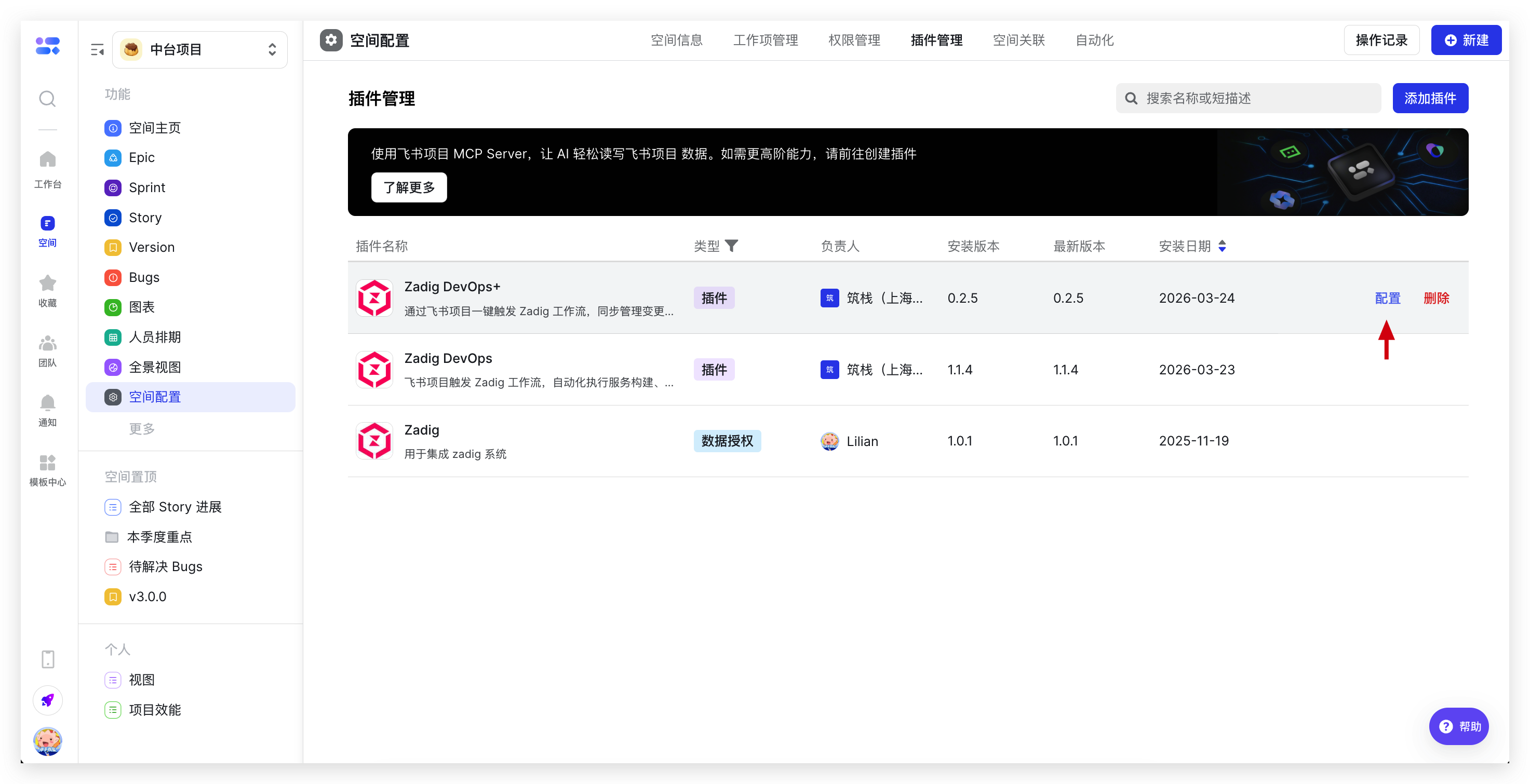Image resolution: width=1530 pixels, height=784 pixels.
Task: Delete the Zadig DevOps+ plugin
Action: point(1435,298)
